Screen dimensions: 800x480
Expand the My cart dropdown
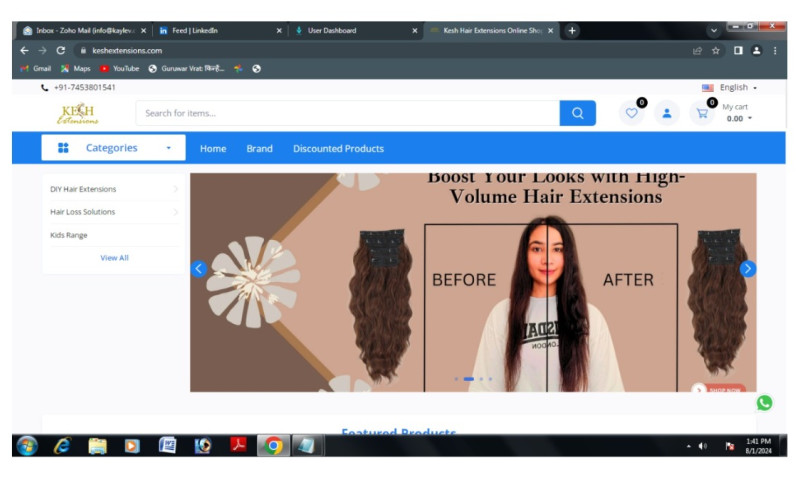click(x=738, y=118)
